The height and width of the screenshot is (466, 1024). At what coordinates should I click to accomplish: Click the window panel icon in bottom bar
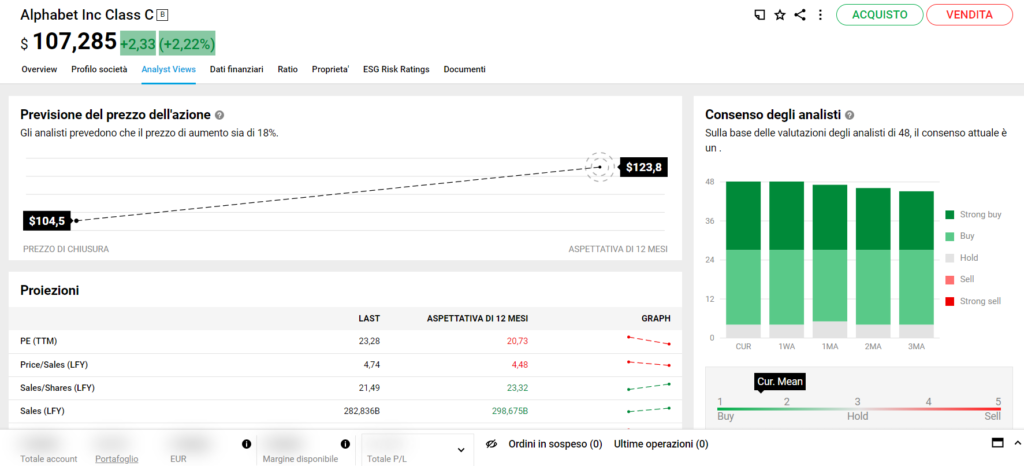coord(997,443)
